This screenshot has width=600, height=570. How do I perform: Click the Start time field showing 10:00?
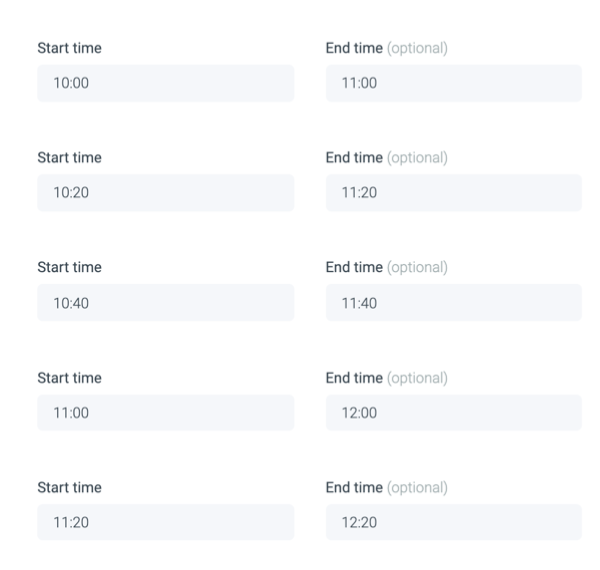click(165, 83)
